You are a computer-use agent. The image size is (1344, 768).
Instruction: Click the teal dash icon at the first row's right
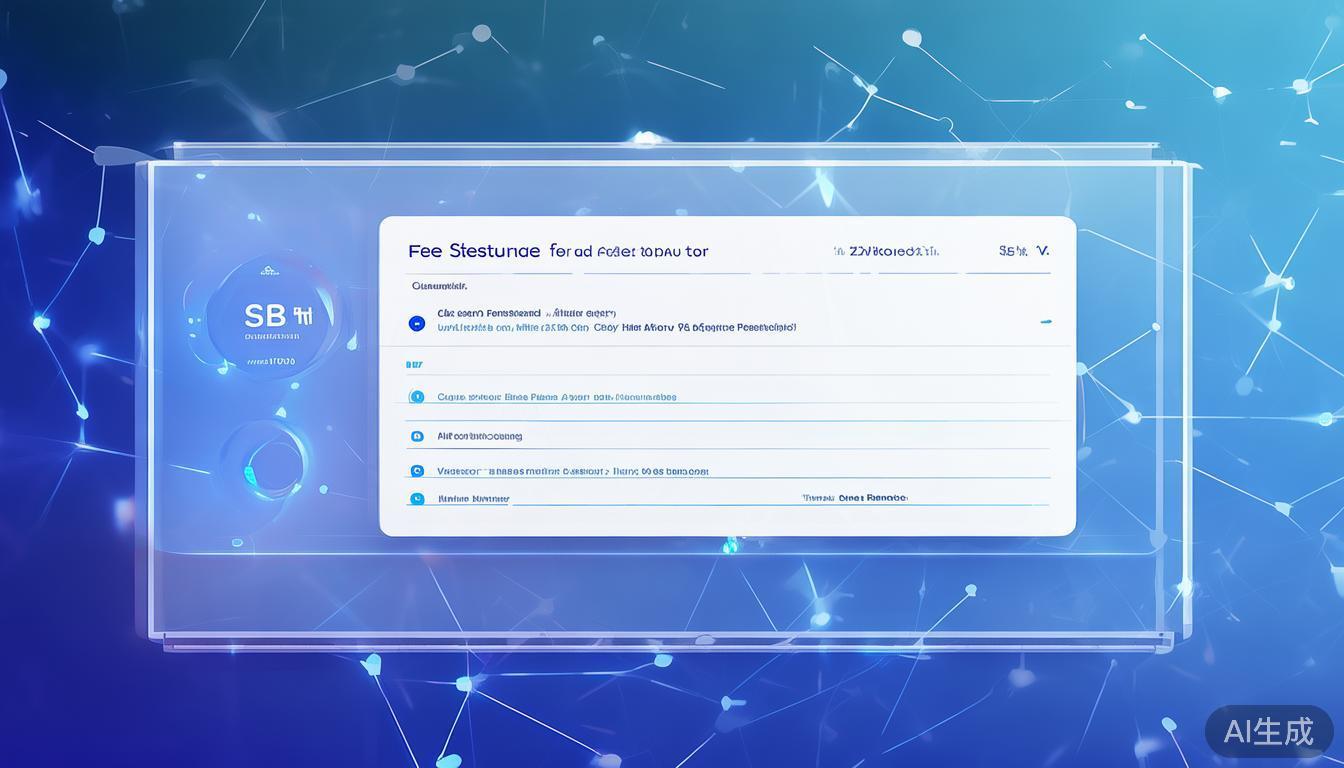tap(1045, 321)
